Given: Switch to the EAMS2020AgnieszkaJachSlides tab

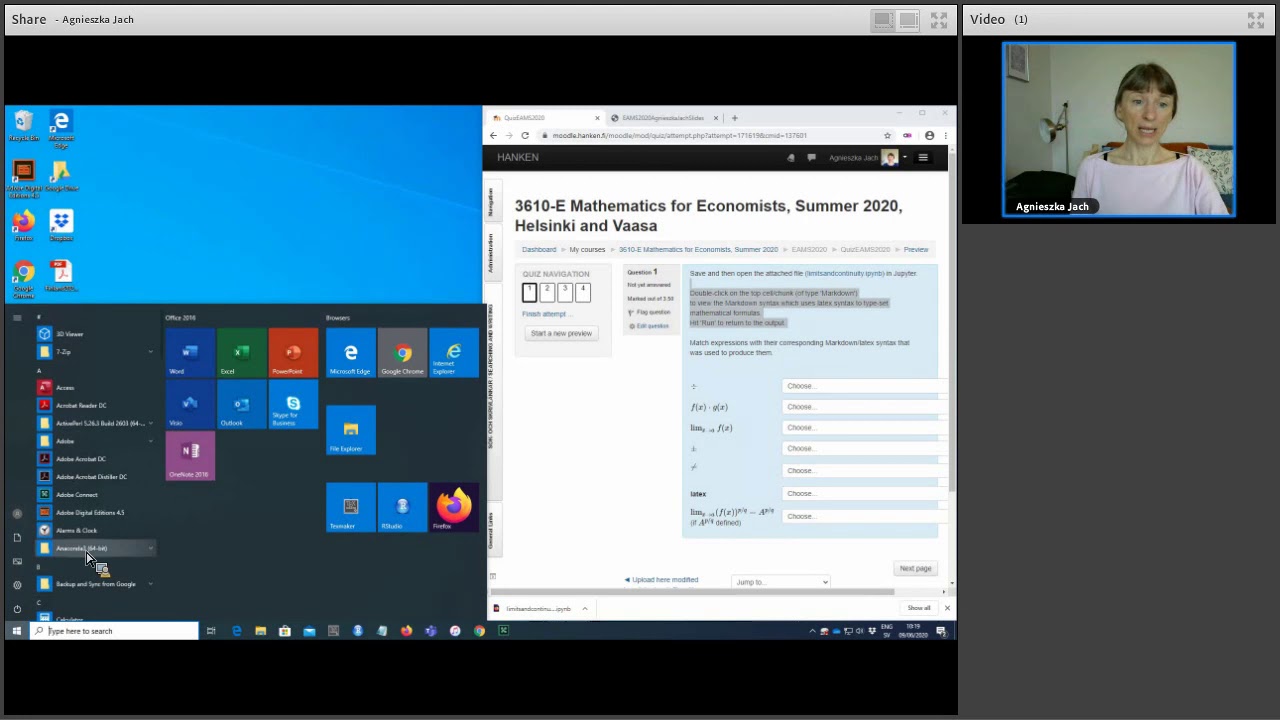Looking at the screenshot, I should point(662,118).
